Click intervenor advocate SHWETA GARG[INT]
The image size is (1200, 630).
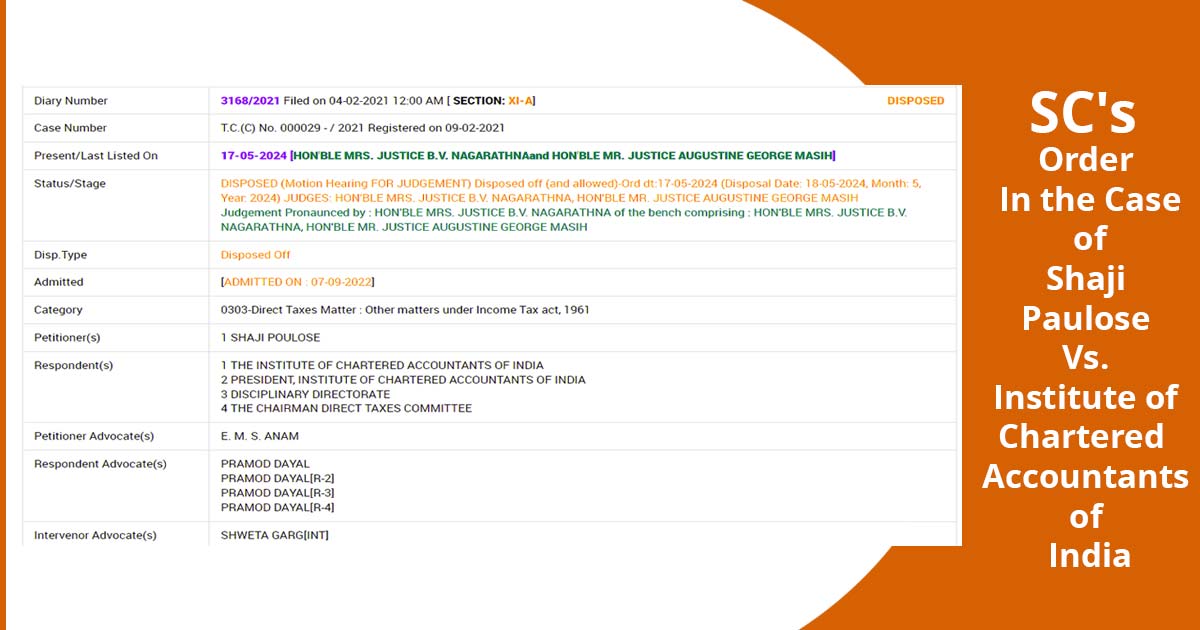[274, 535]
